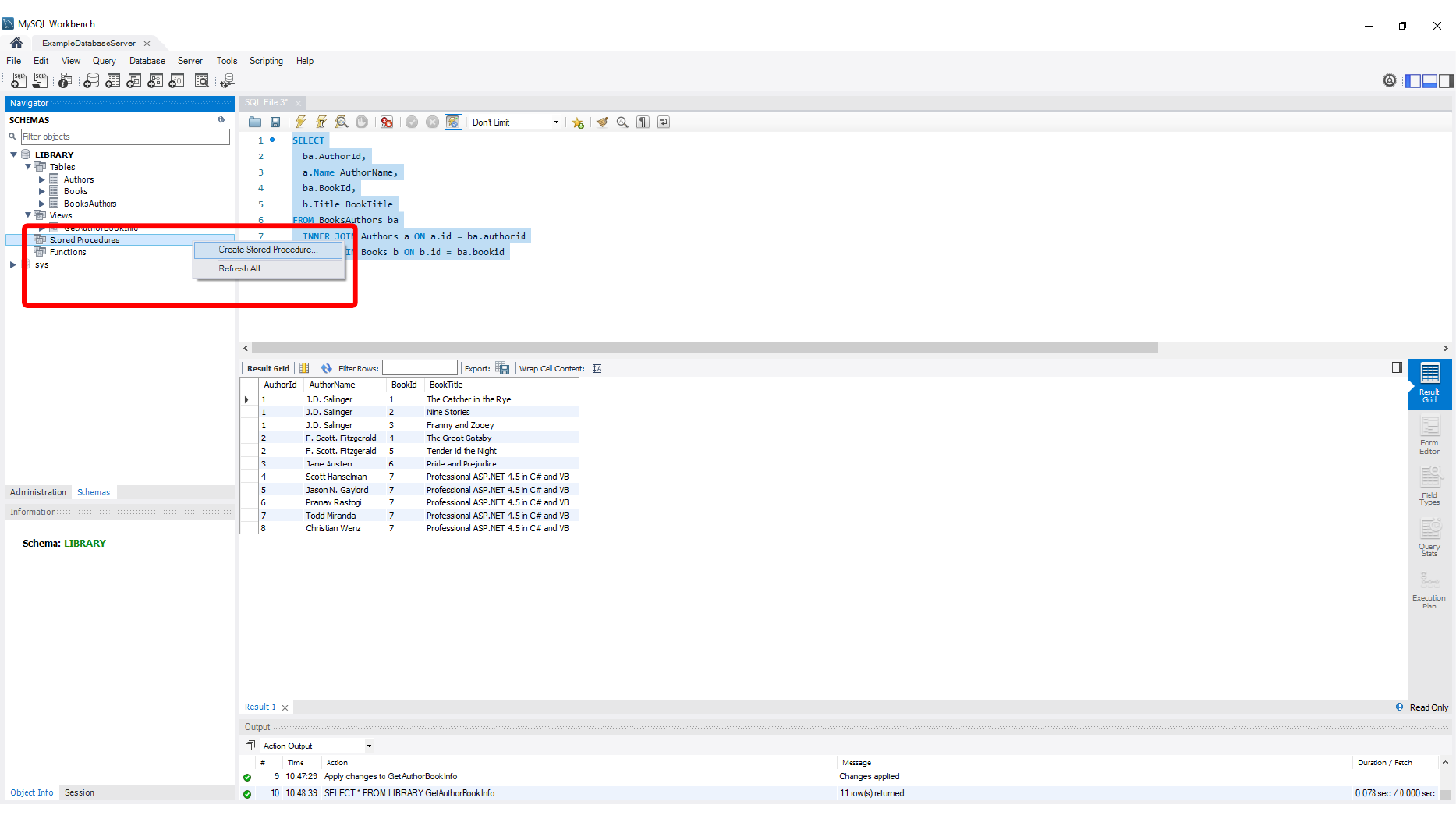Image resolution: width=1456 pixels, height=819 pixels.
Task: Click the Filter objects search field
Action: click(125, 136)
